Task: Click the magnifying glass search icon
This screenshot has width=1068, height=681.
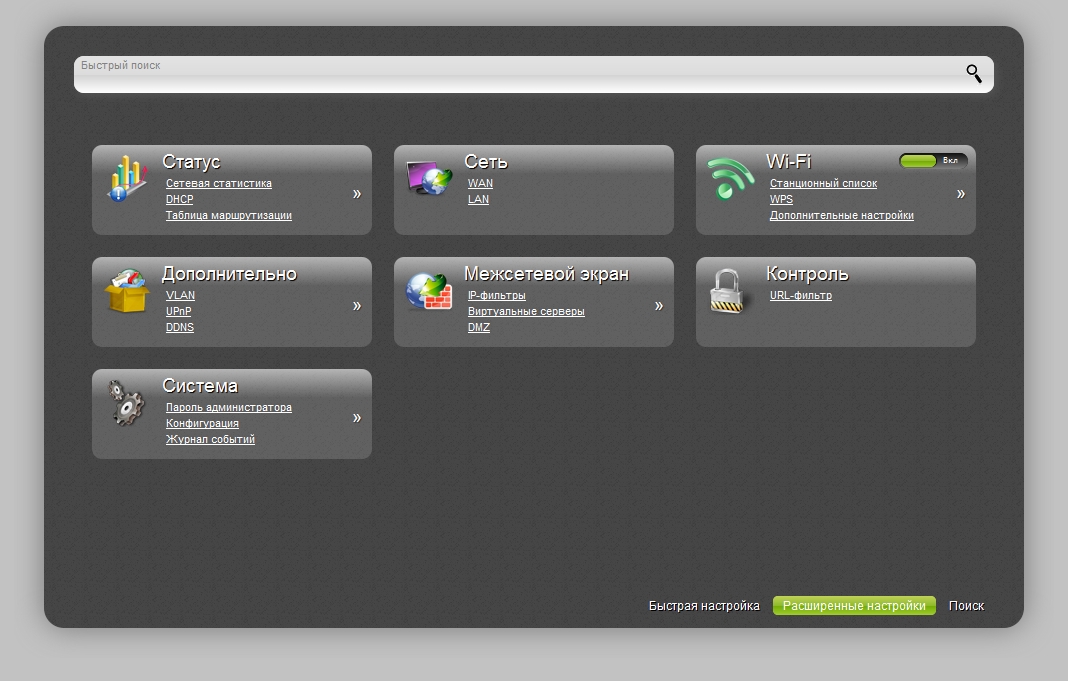Action: tap(973, 73)
